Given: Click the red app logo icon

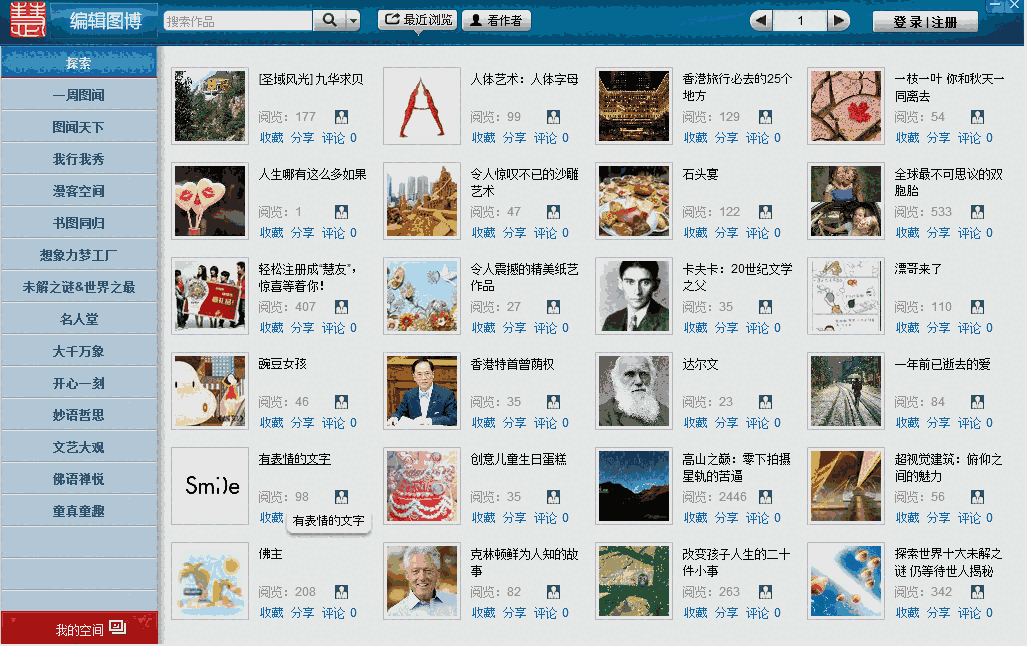Looking at the screenshot, I should point(28,20).
